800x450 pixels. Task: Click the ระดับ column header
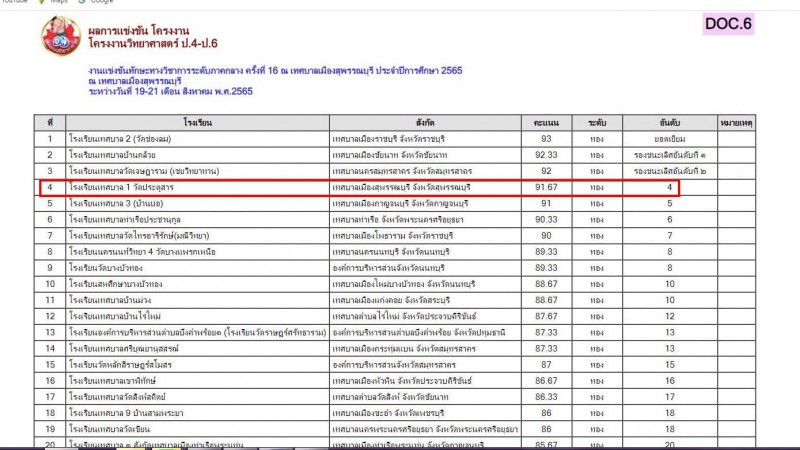[x=597, y=122]
